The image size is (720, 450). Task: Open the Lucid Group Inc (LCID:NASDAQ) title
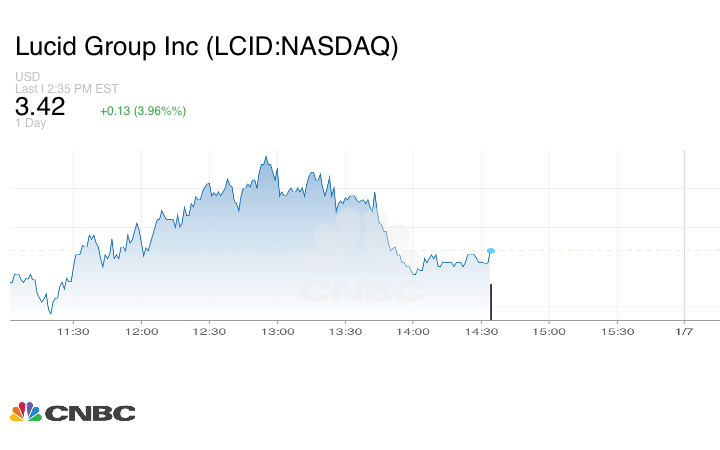[x=206, y=47]
